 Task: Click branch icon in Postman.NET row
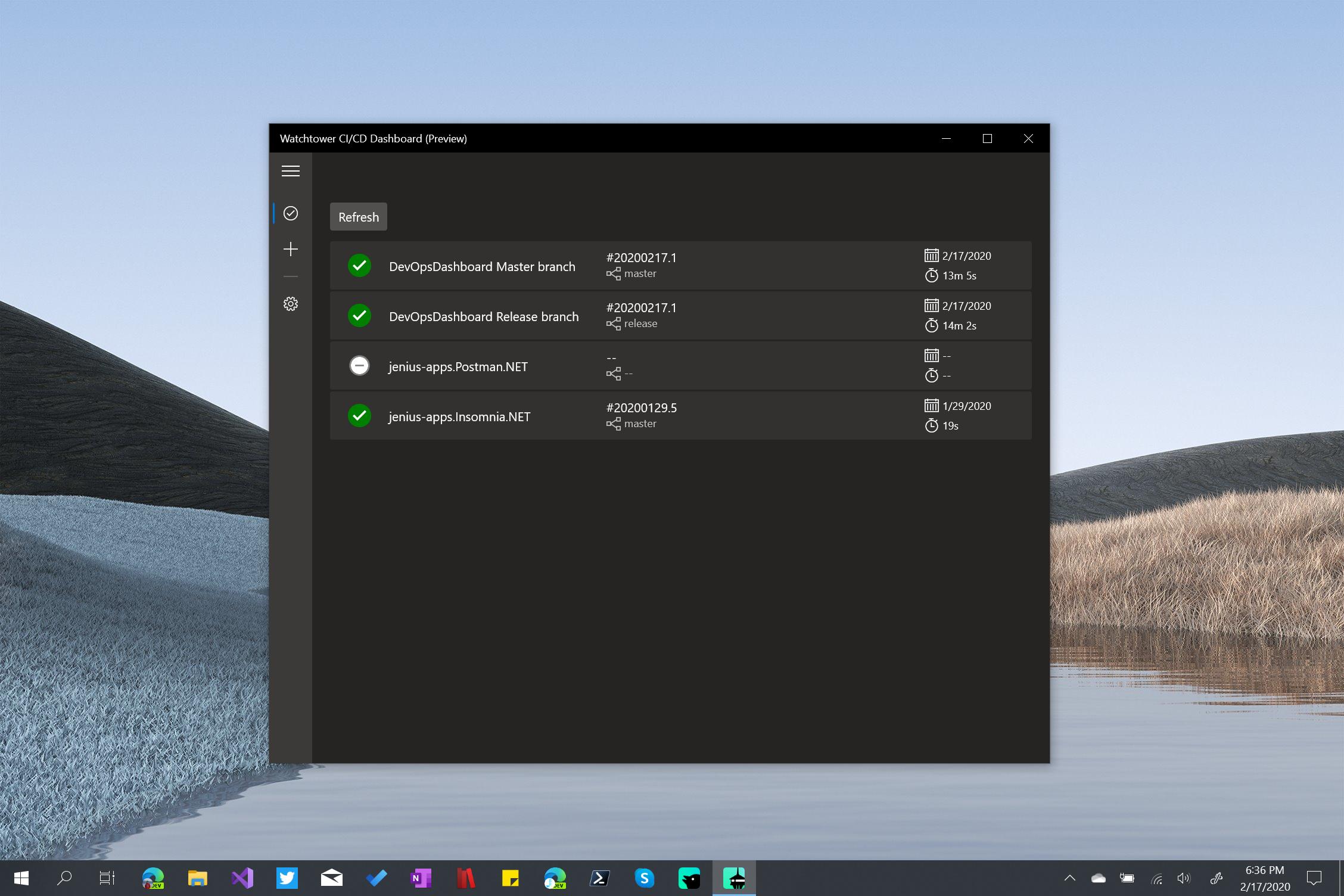(x=614, y=374)
